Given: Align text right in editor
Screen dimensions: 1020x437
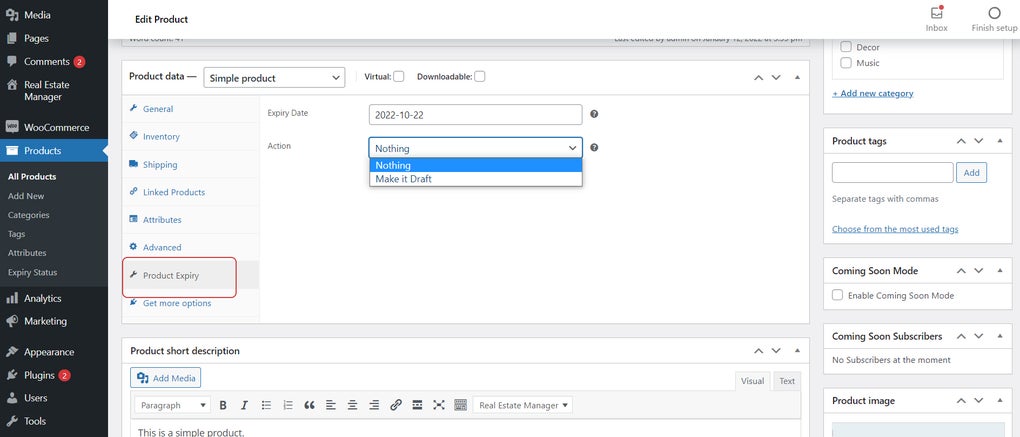Looking at the screenshot, I should pos(374,405).
